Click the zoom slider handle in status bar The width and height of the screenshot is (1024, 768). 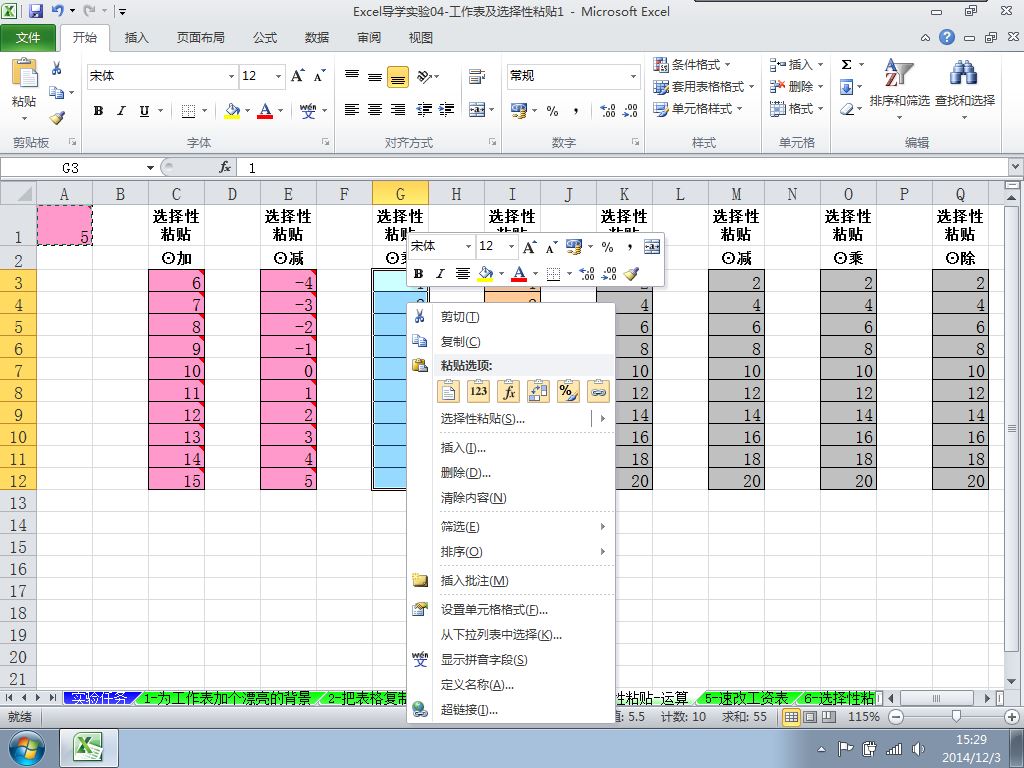[x=956, y=717]
